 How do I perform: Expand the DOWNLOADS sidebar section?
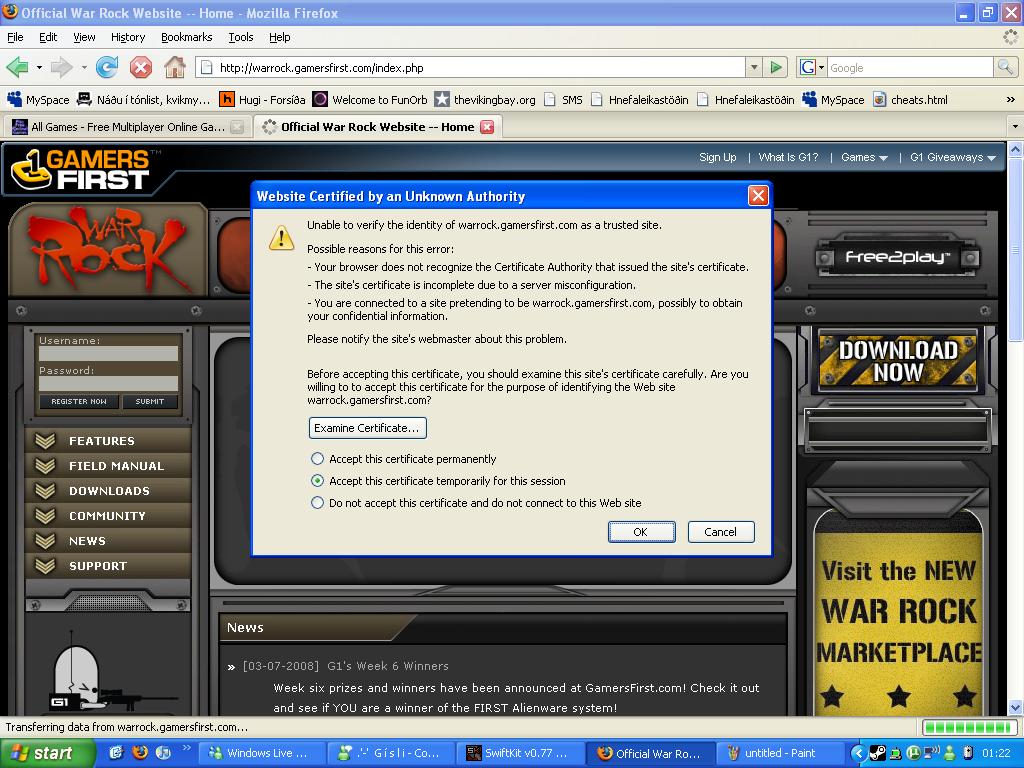tap(108, 491)
